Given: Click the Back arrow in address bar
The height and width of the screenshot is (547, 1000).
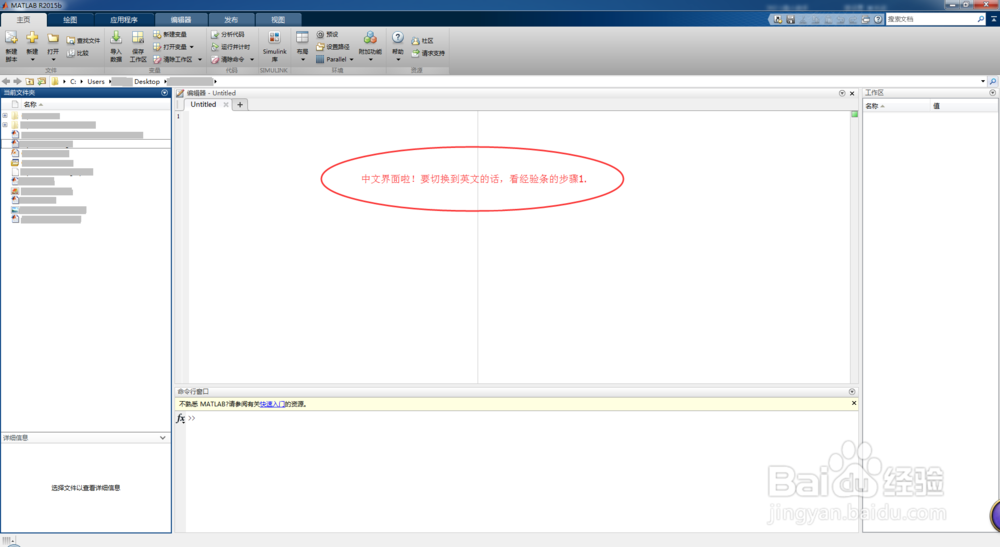Looking at the screenshot, I should tap(6, 82).
